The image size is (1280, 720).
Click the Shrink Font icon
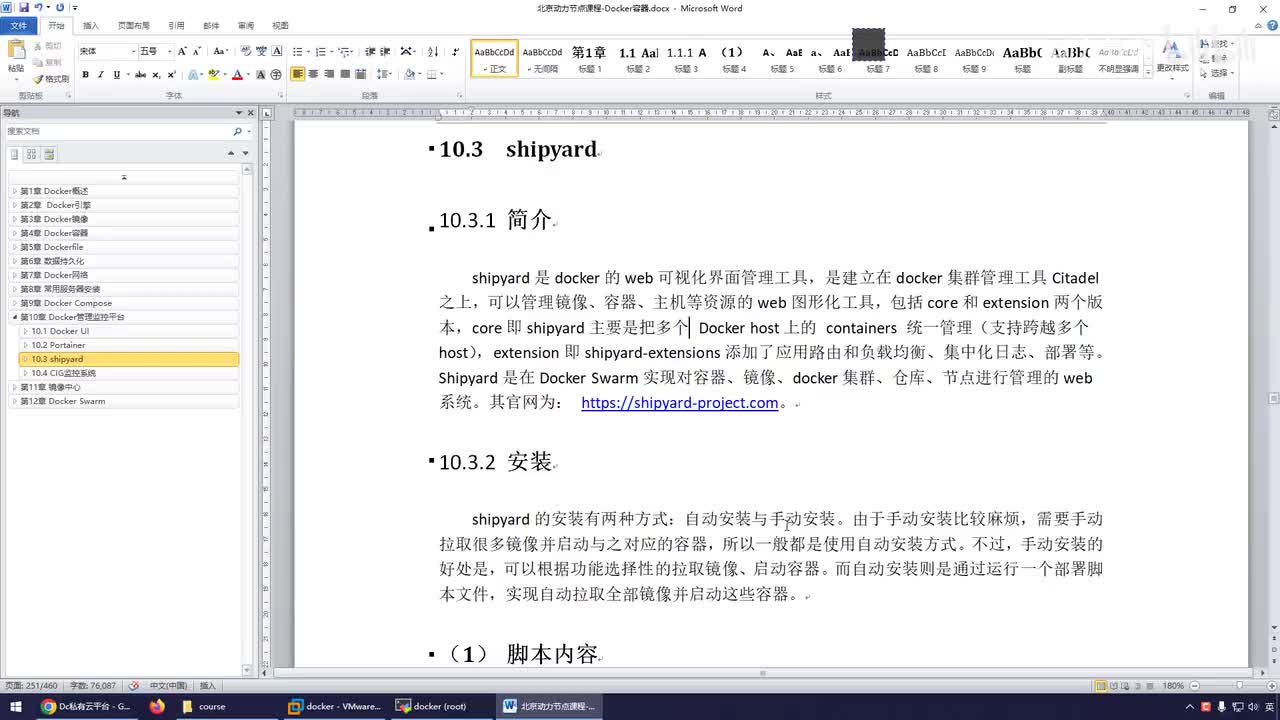(197, 51)
